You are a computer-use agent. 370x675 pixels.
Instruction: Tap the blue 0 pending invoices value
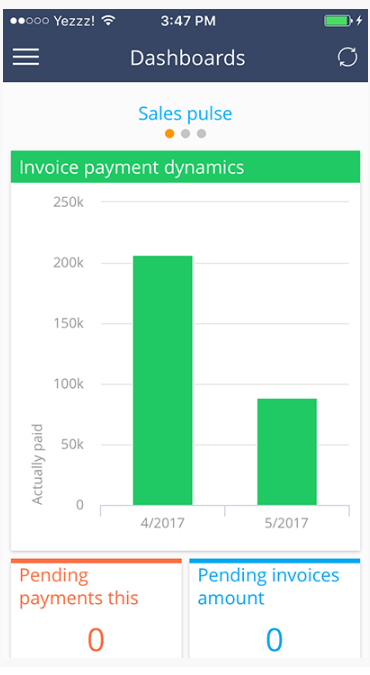click(274, 640)
